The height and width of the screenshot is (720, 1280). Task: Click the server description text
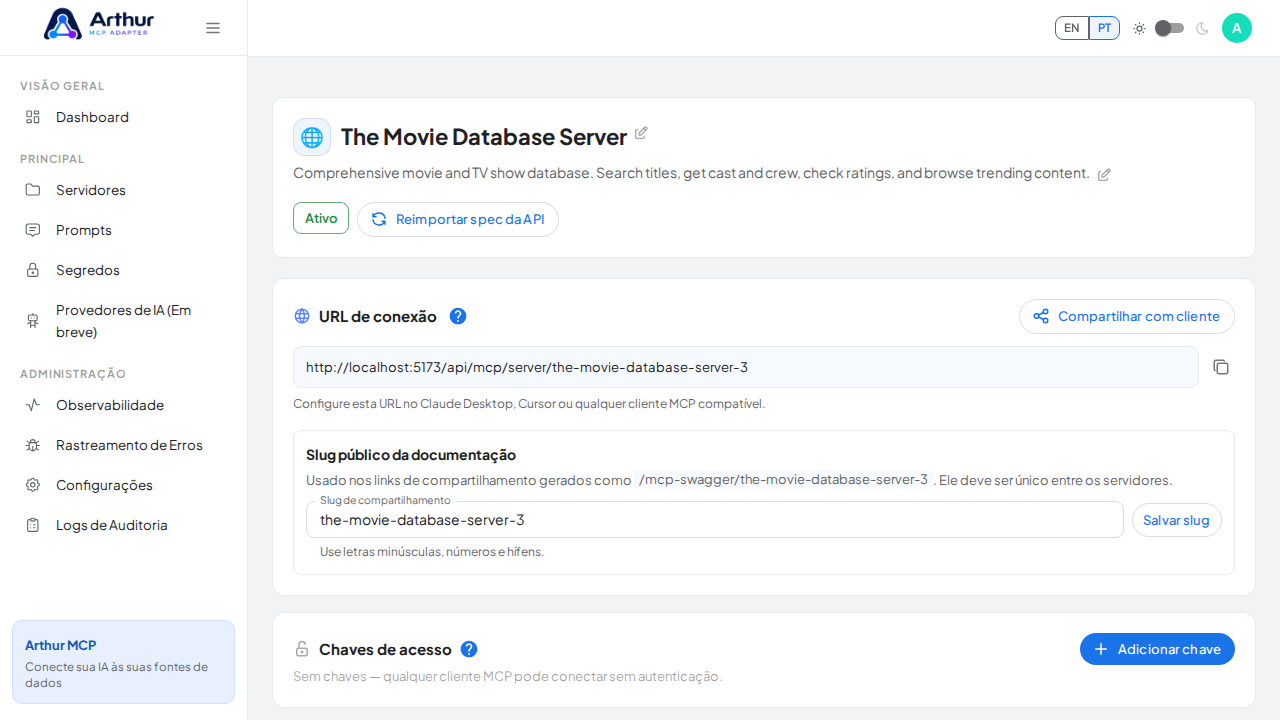[691, 173]
